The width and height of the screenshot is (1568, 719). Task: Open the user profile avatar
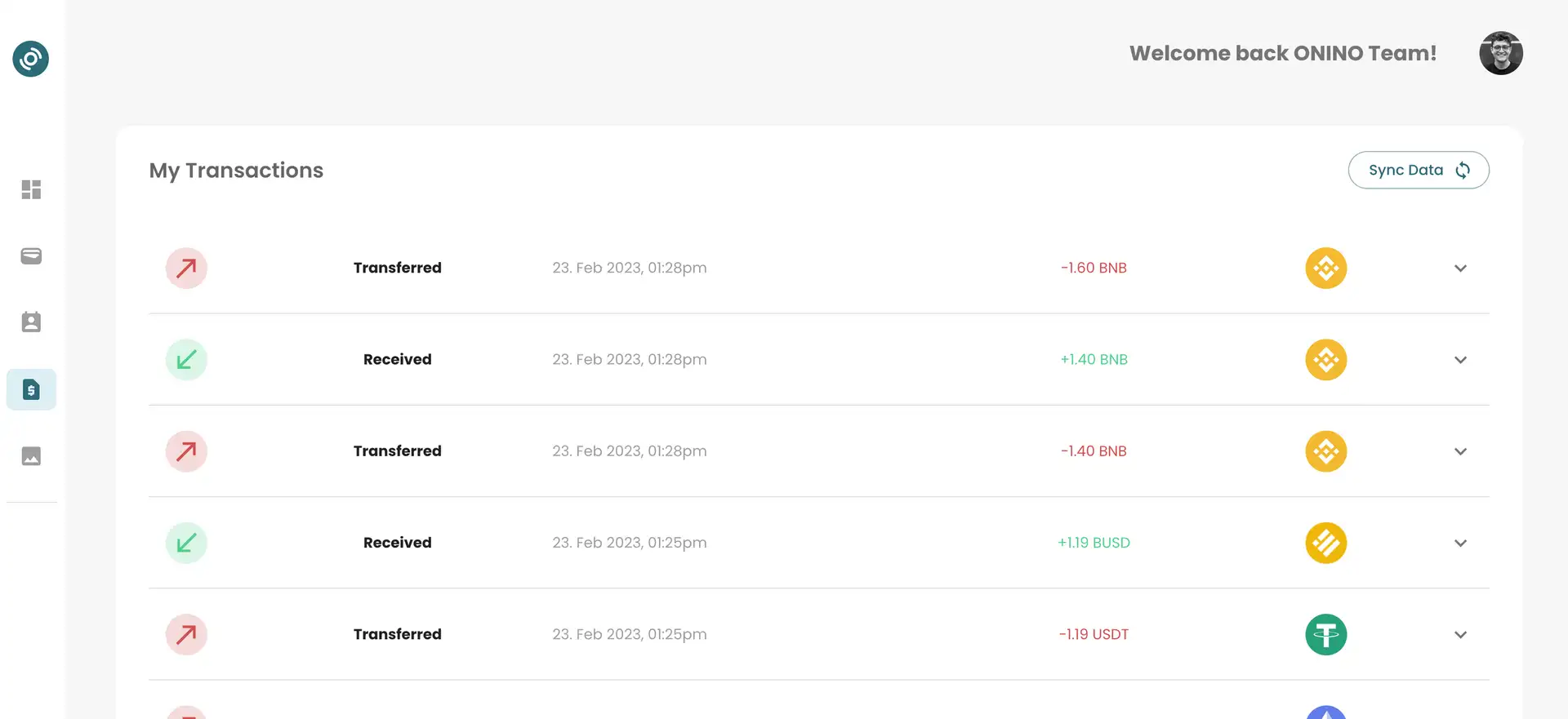[x=1500, y=53]
